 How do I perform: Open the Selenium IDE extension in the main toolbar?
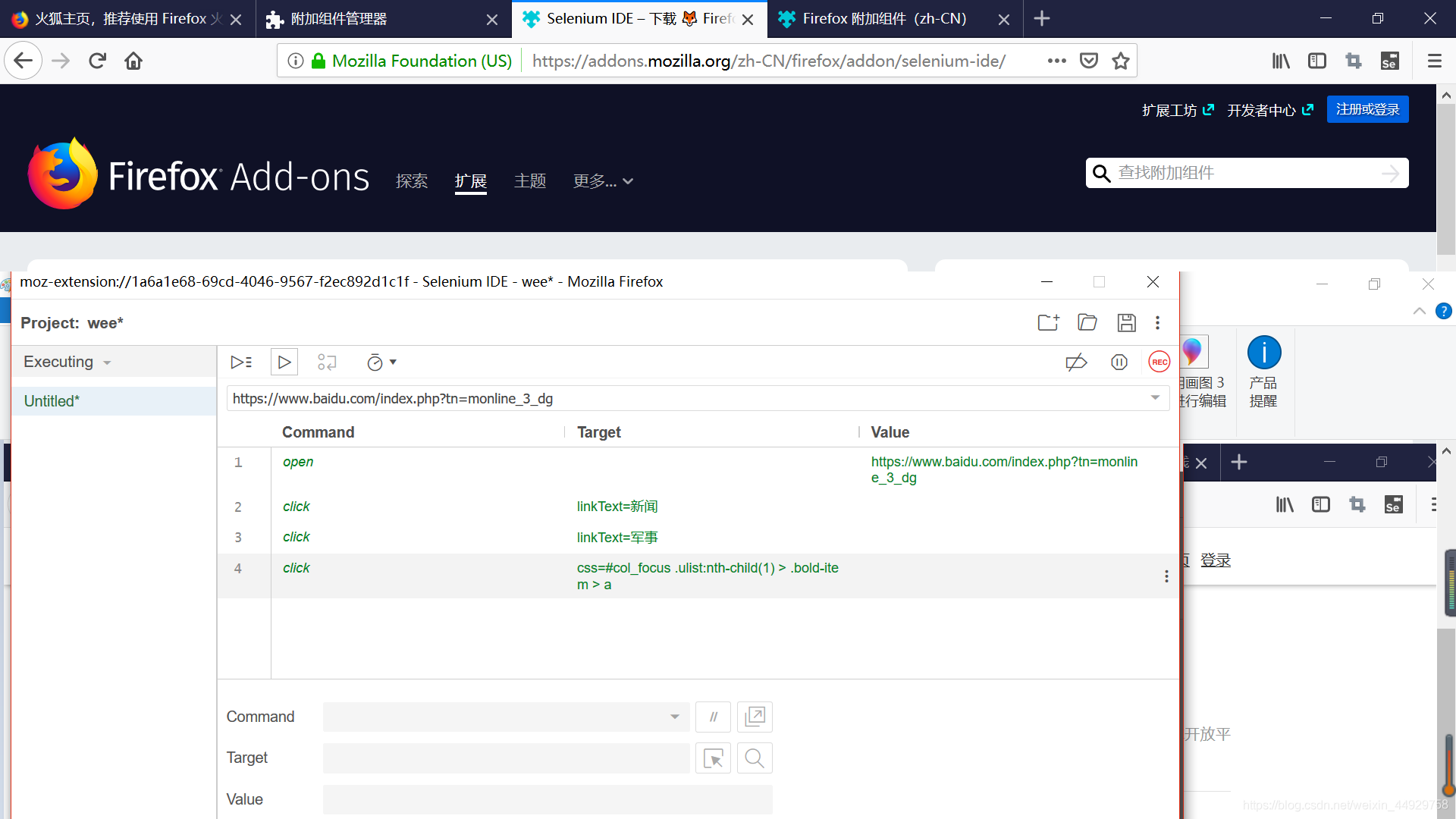pos(1390,61)
